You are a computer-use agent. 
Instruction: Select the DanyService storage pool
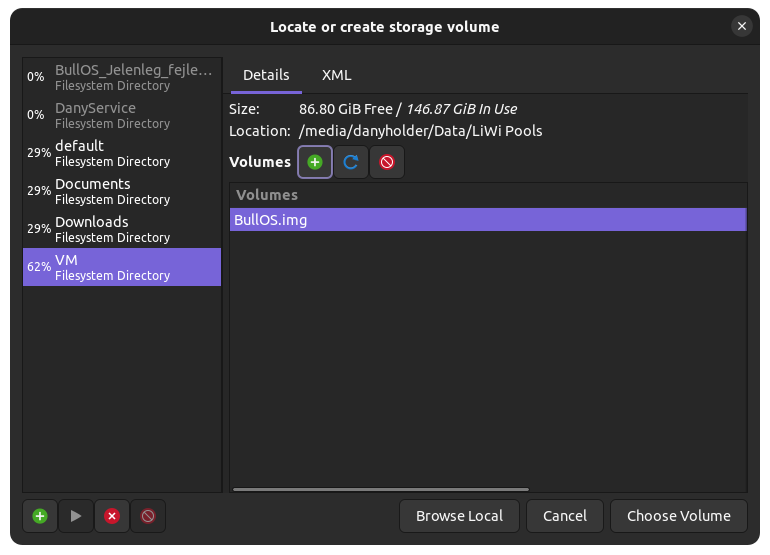[x=122, y=115]
